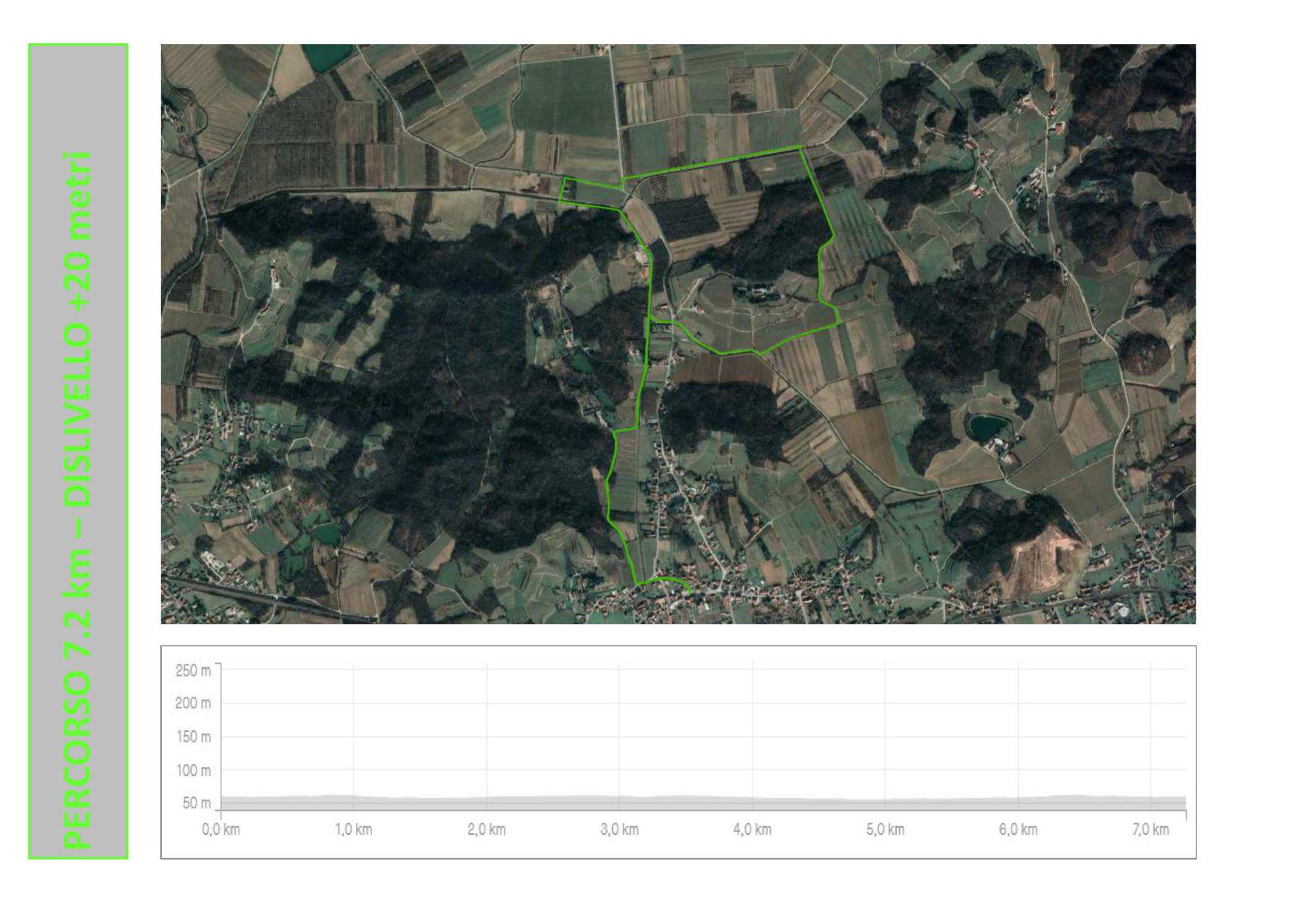Select the 100 m elevation axis label
This screenshot has height=924, width=1307.
pos(193,770)
